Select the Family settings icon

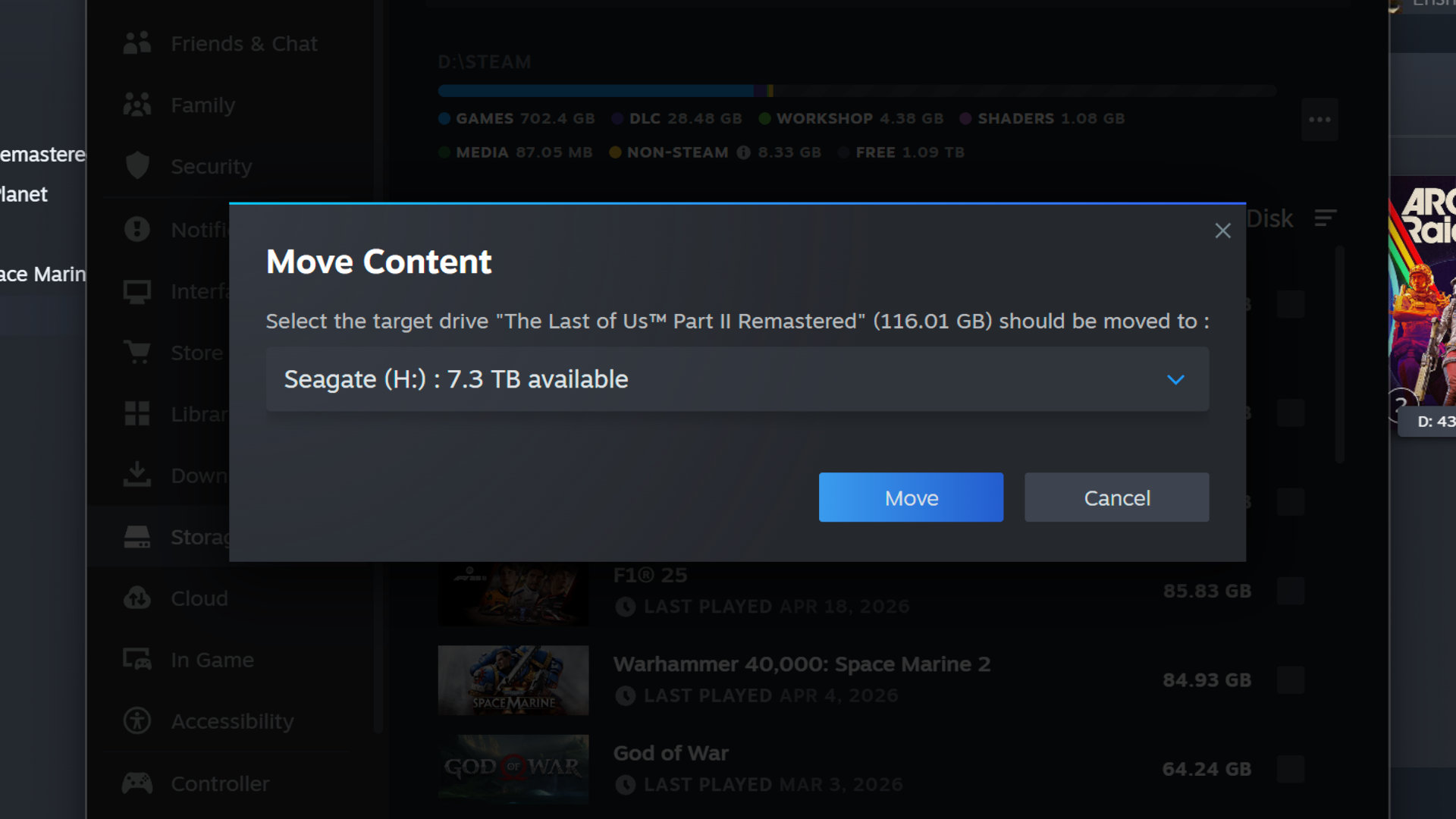(137, 105)
